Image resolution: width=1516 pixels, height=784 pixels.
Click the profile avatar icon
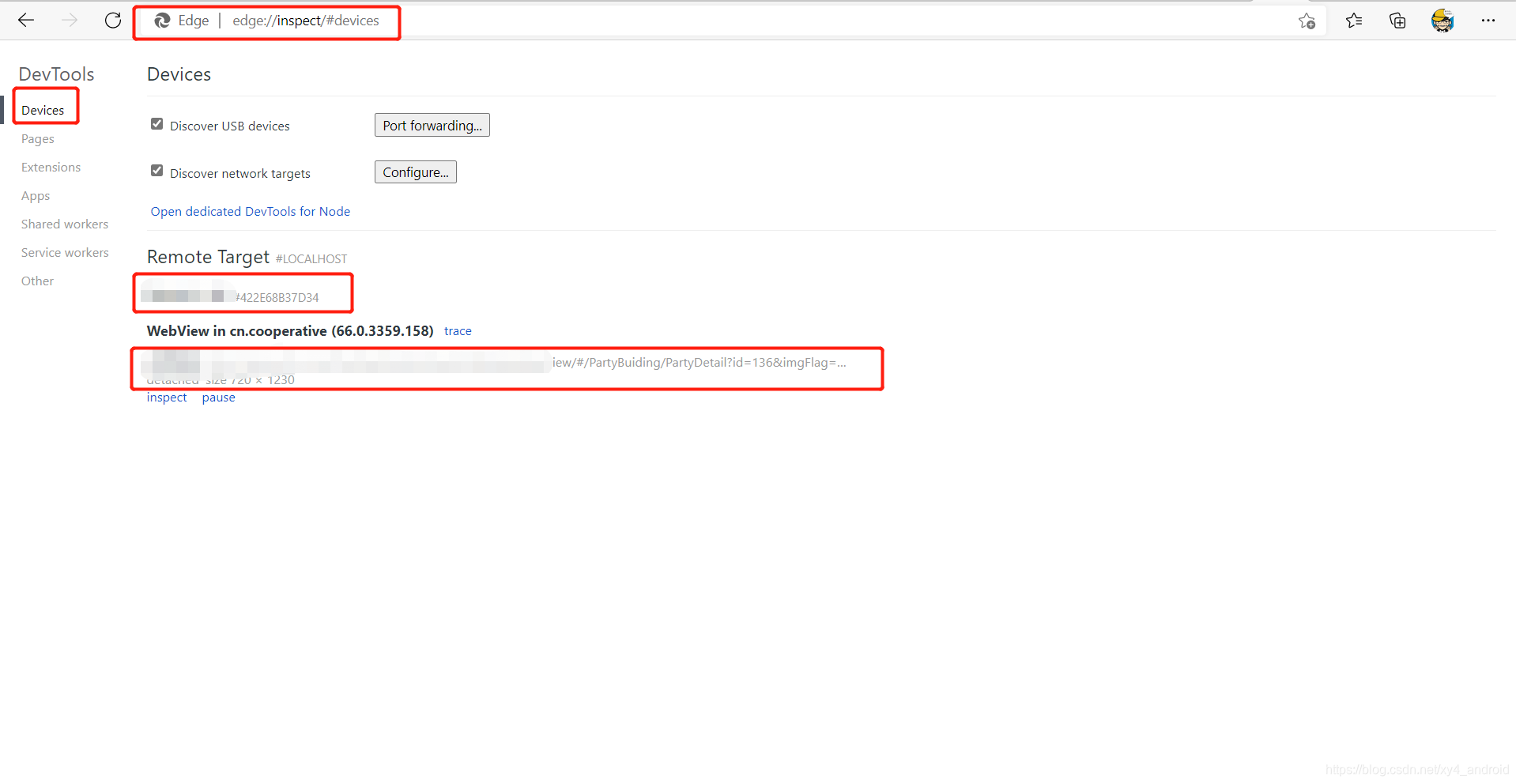pyautogui.click(x=1442, y=21)
